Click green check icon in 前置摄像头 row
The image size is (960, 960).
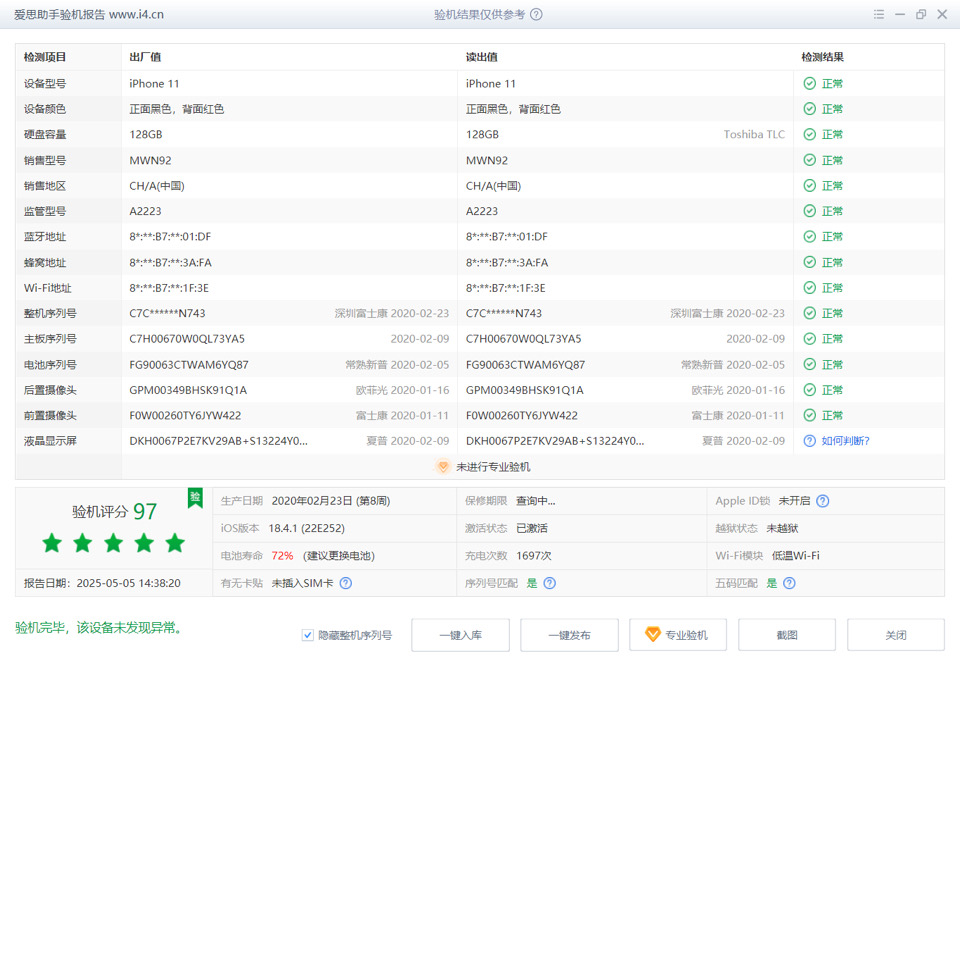[809, 415]
